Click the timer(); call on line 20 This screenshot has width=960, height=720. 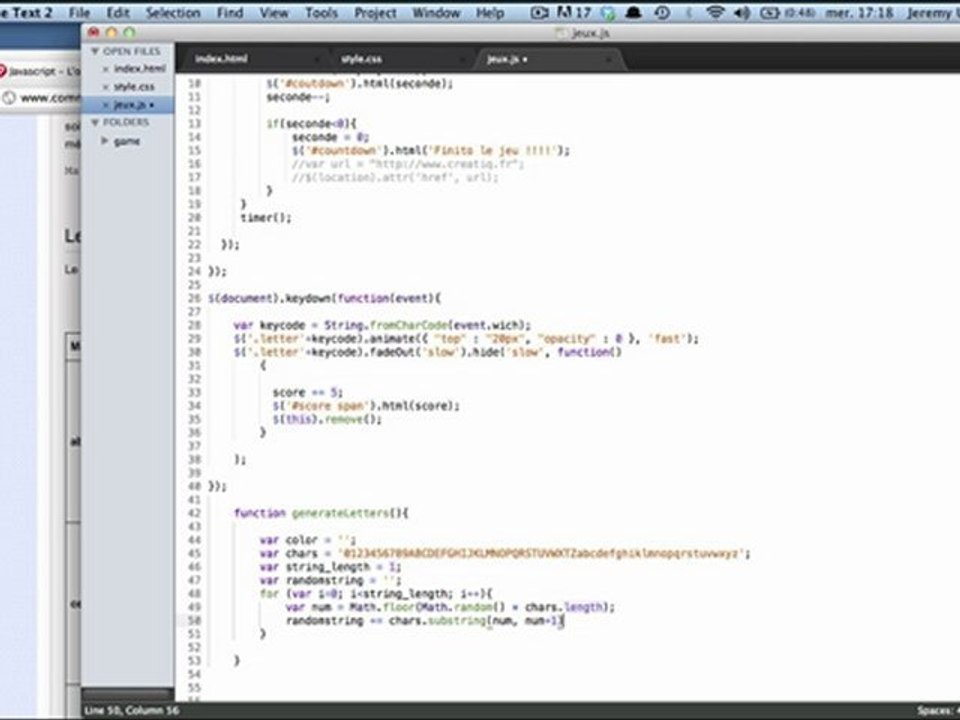266,217
